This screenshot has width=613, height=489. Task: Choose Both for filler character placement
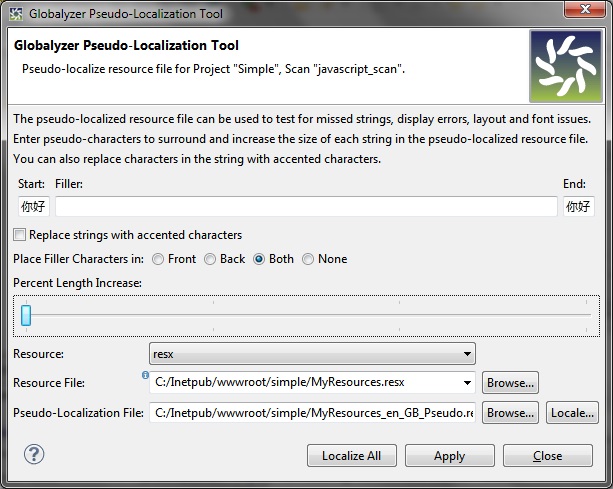259,259
